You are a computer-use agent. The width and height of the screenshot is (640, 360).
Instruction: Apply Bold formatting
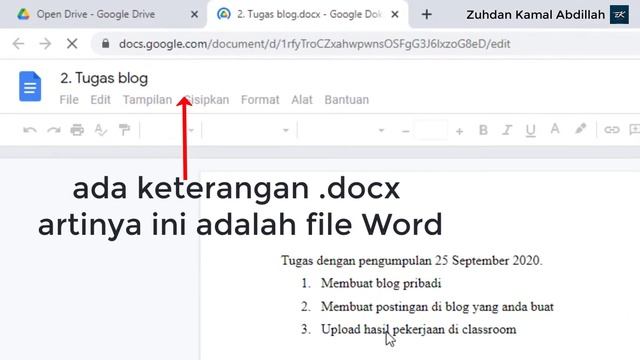(x=483, y=130)
